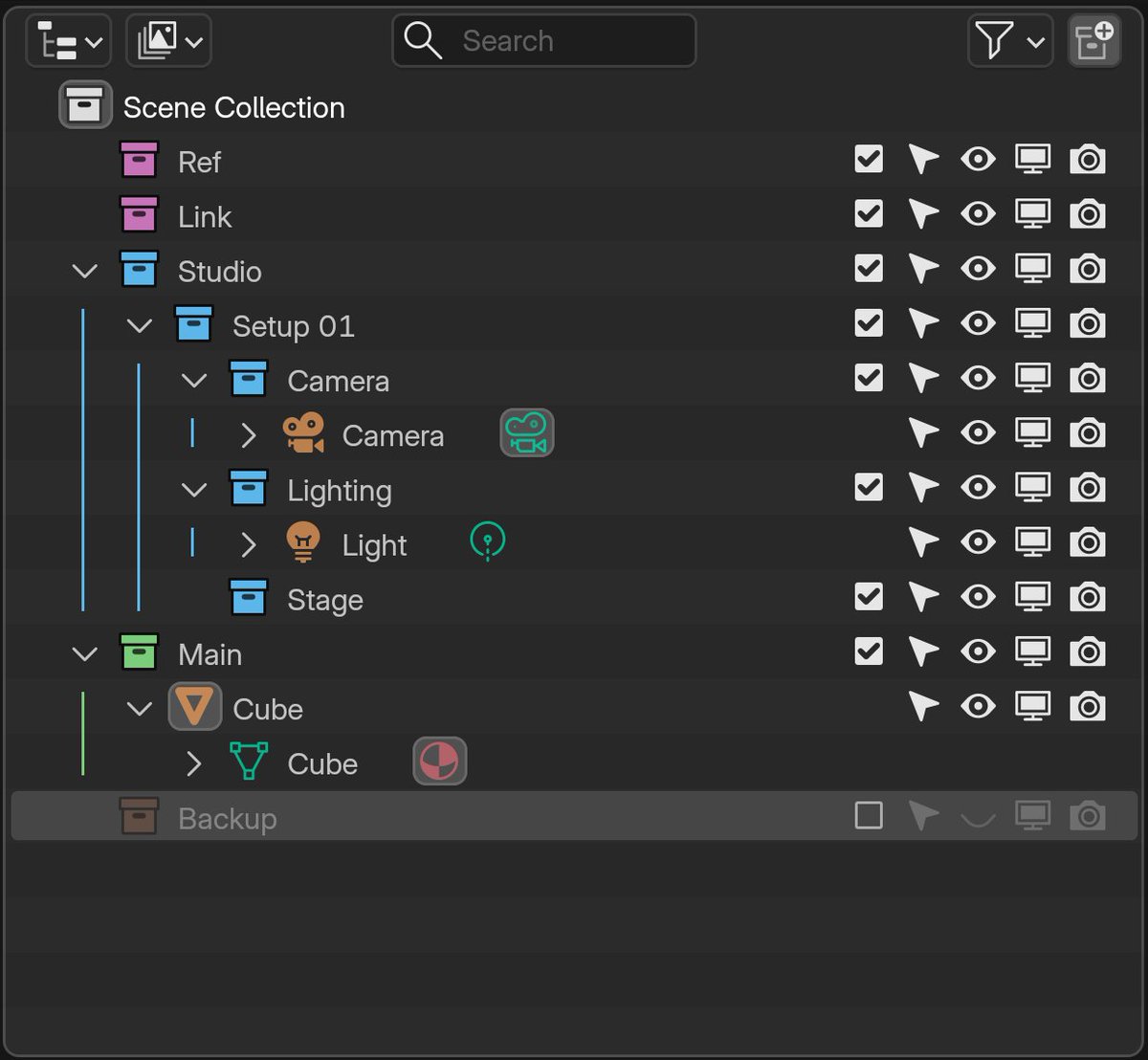Expand the Light object
Image resolution: width=1148 pixels, height=1060 pixels.
coord(249,544)
